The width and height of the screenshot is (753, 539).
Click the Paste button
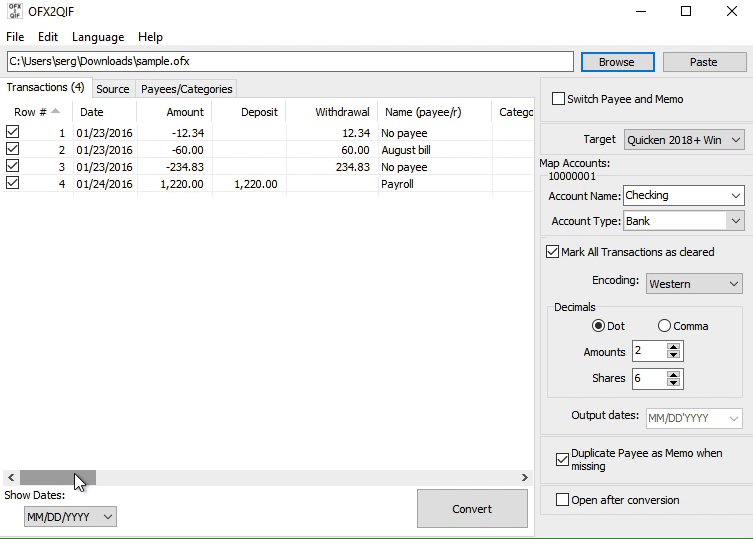click(704, 62)
